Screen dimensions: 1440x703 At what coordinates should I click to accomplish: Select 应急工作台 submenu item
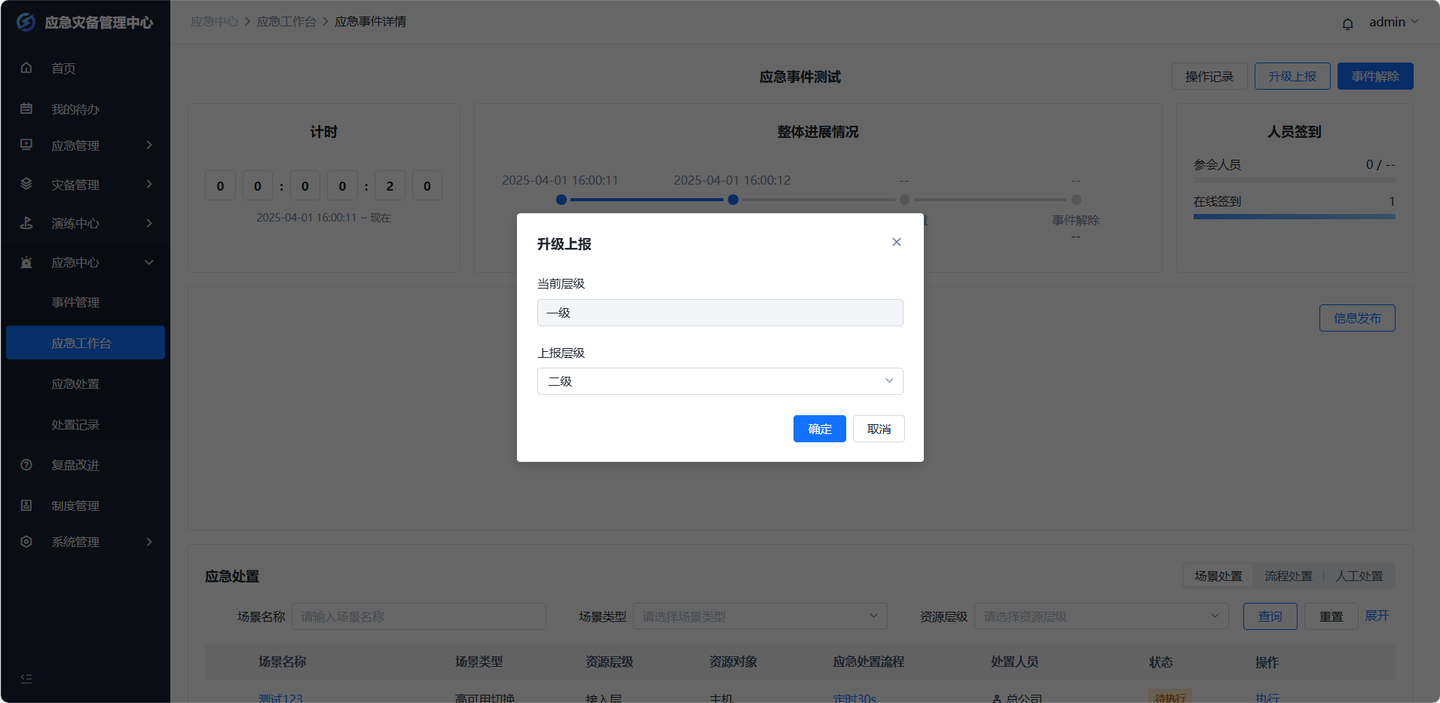pos(85,343)
